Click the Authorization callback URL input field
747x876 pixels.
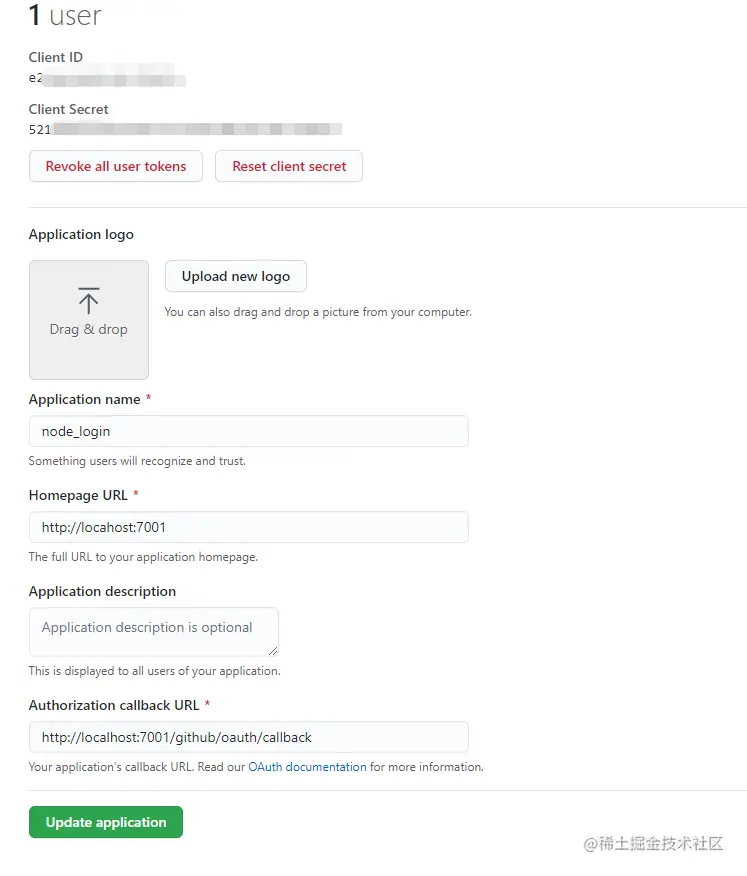[249, 737]
